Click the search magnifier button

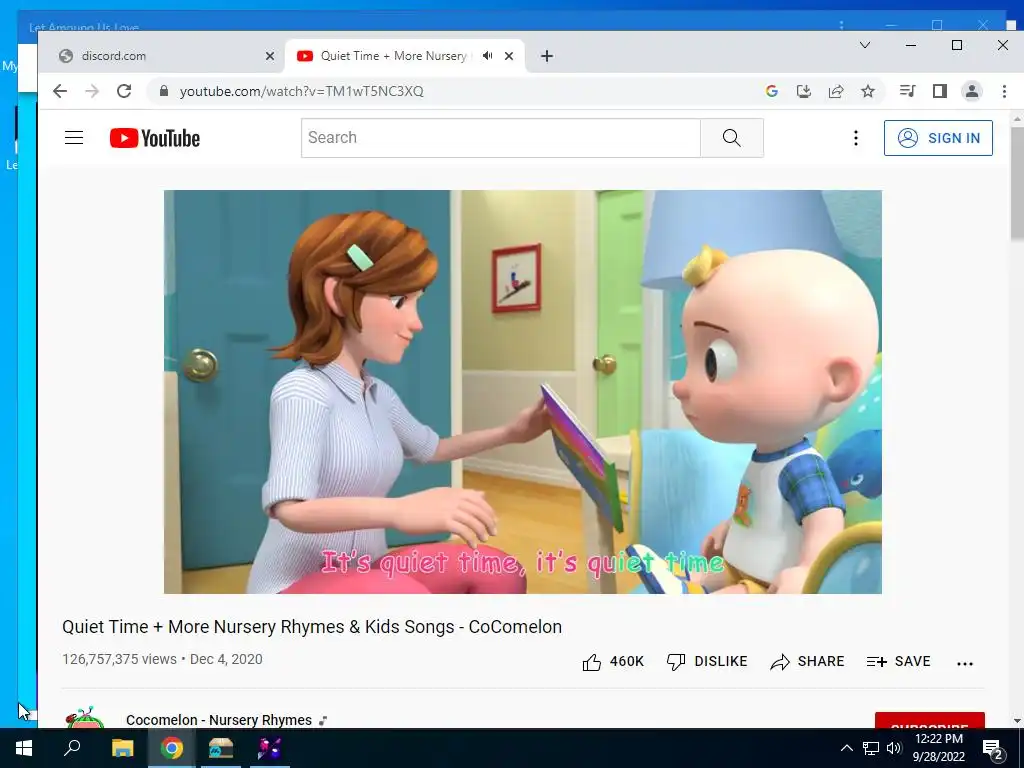pos(731,138)
